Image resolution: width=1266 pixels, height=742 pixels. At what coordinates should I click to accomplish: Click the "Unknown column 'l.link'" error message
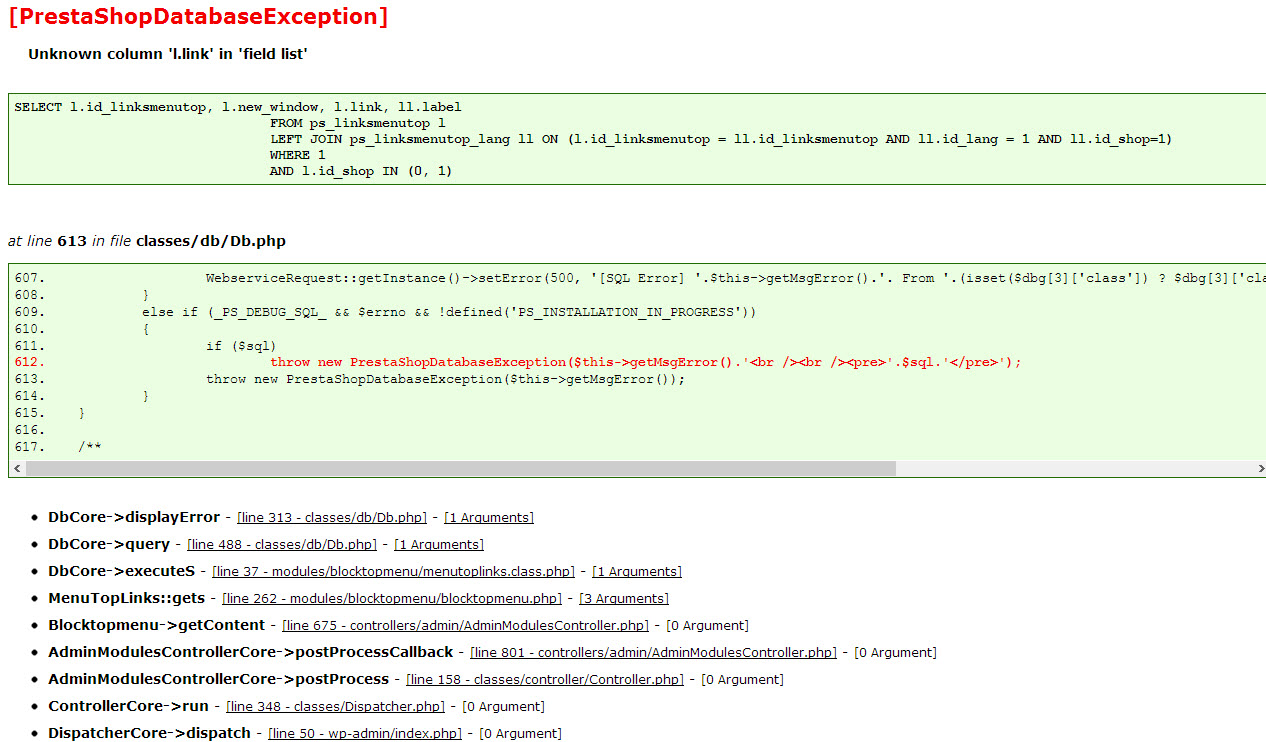[167, 54]
